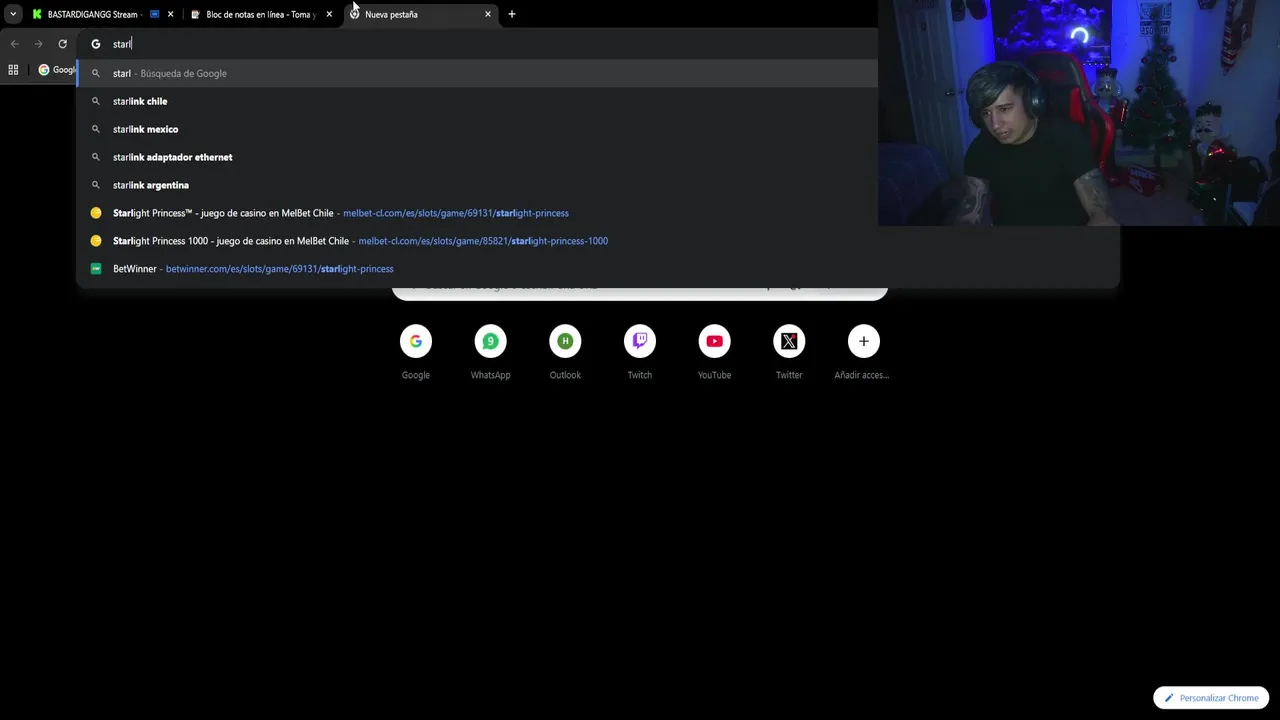Open the Outlook shortcut tile
1280x720 pixels.
point(565,352)
